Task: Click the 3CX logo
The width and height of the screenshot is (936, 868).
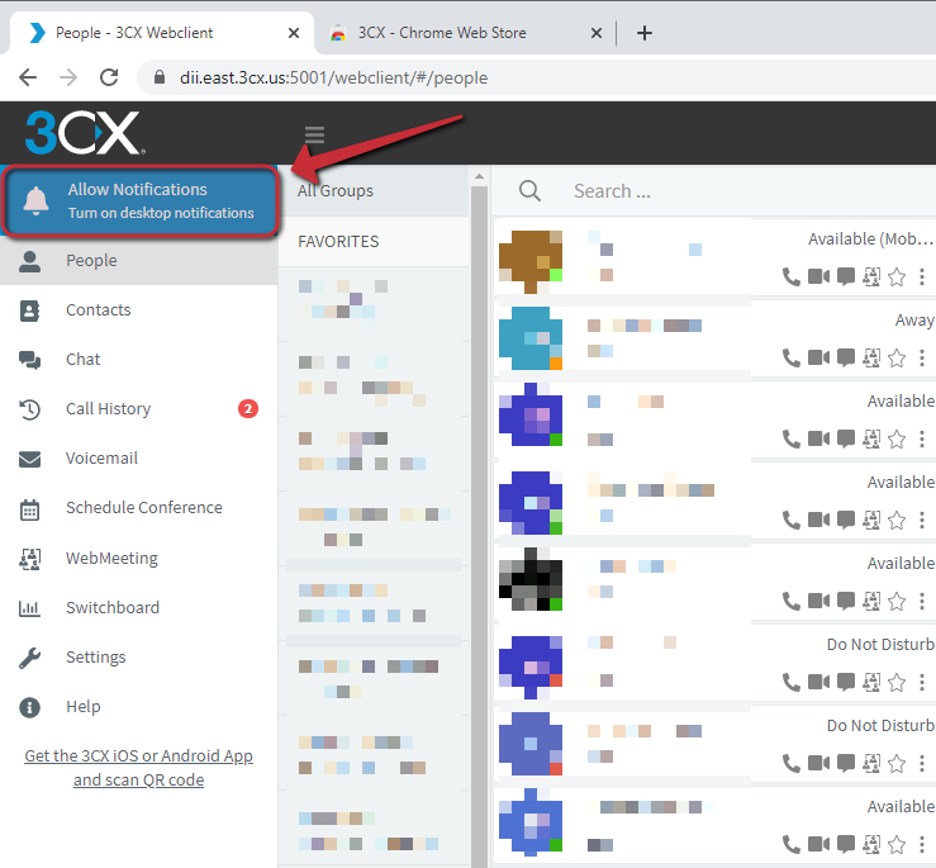Action: click(84, 133)
